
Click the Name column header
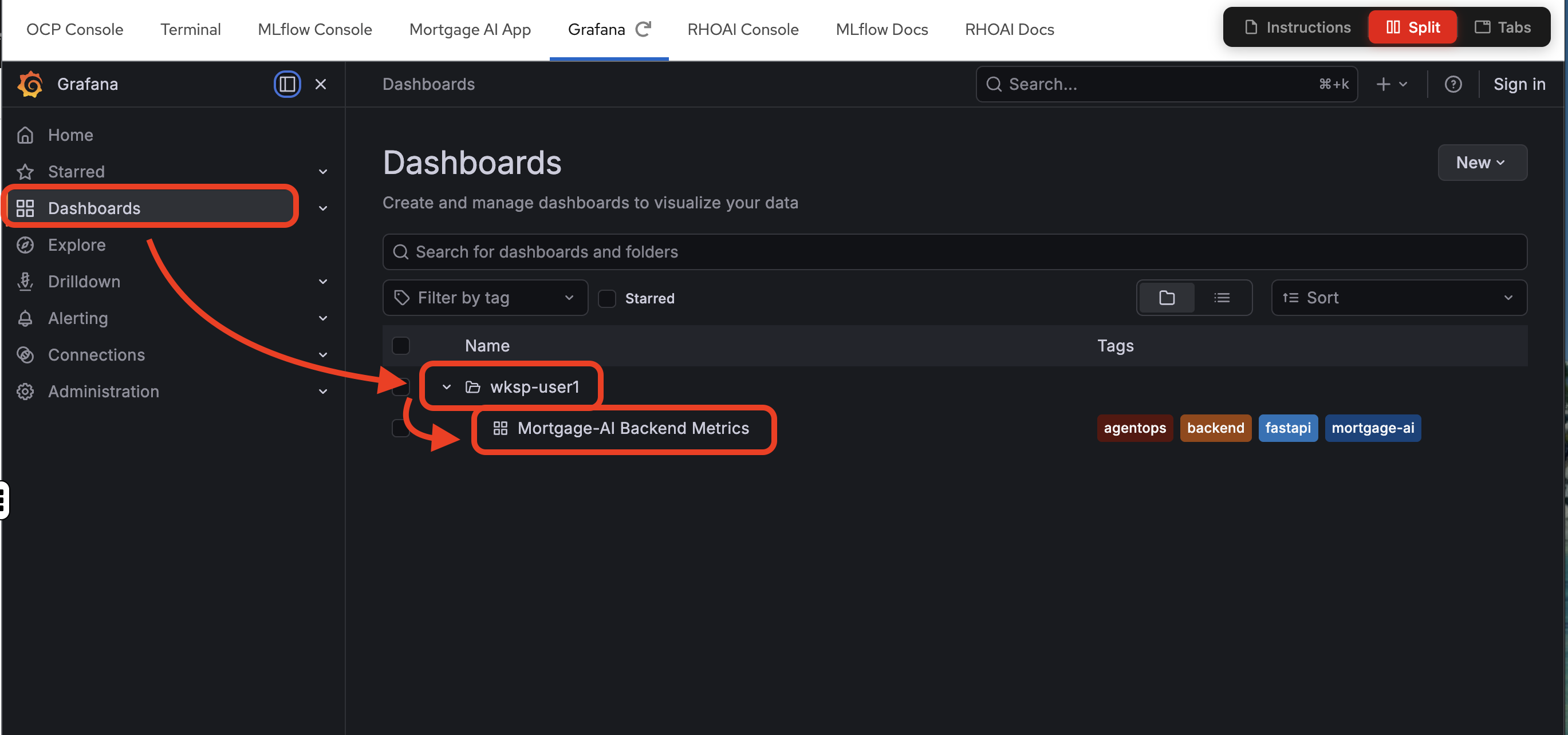click(487, 346)
